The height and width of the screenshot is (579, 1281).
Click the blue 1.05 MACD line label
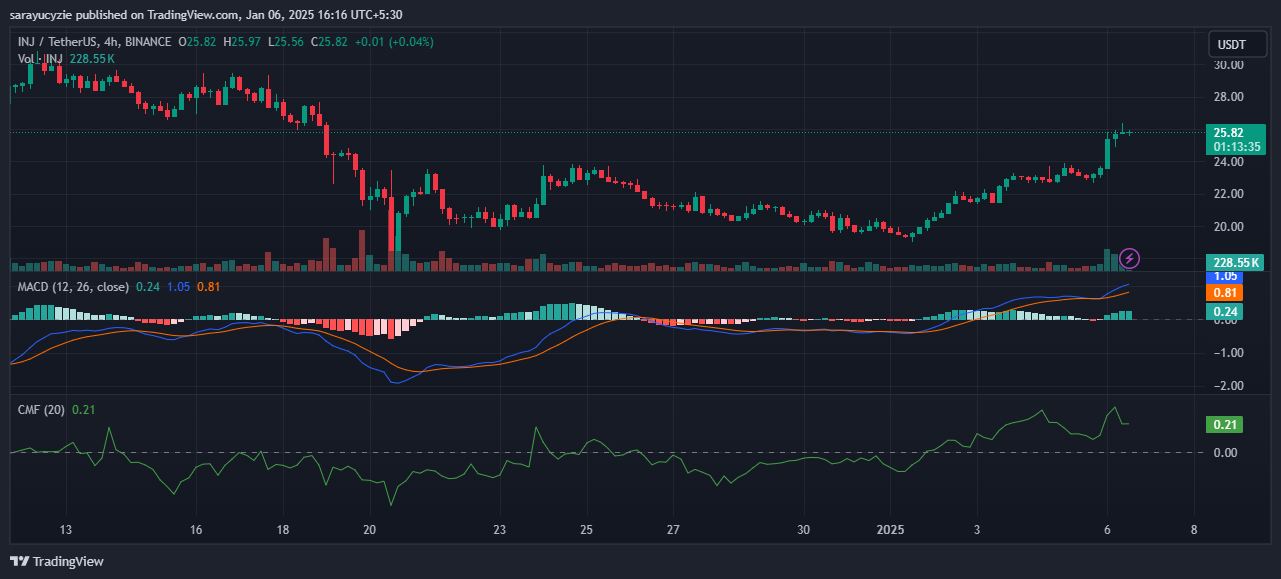coord(1227,276)
